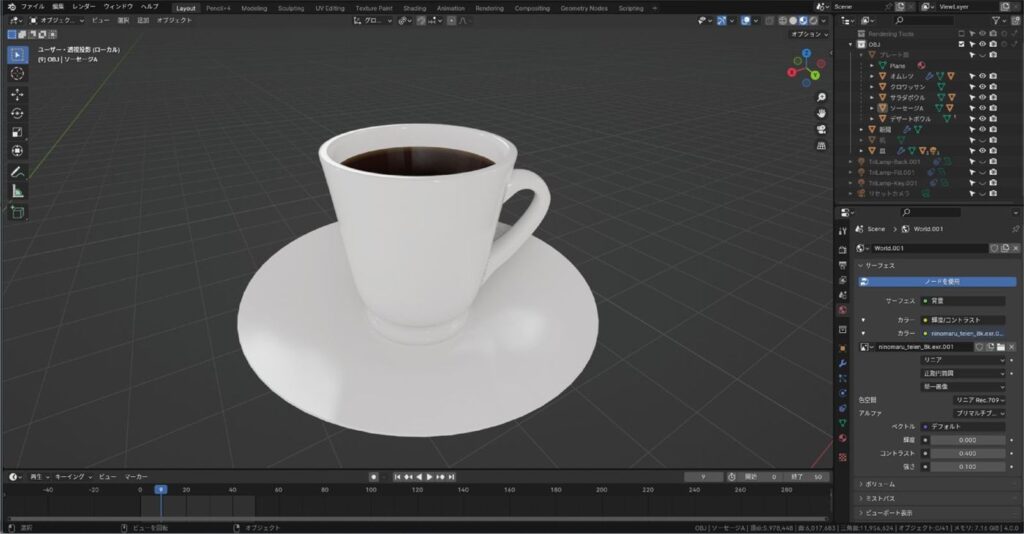Screen dimensions: 1024x534
Task: Expand the Plane object row
Action: pos(872,65)
